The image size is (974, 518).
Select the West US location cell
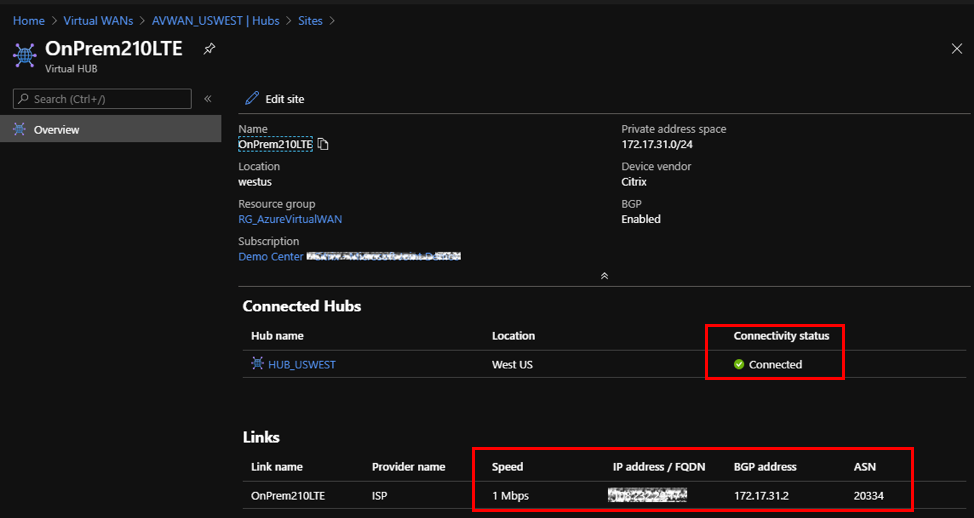pos(512,365)
